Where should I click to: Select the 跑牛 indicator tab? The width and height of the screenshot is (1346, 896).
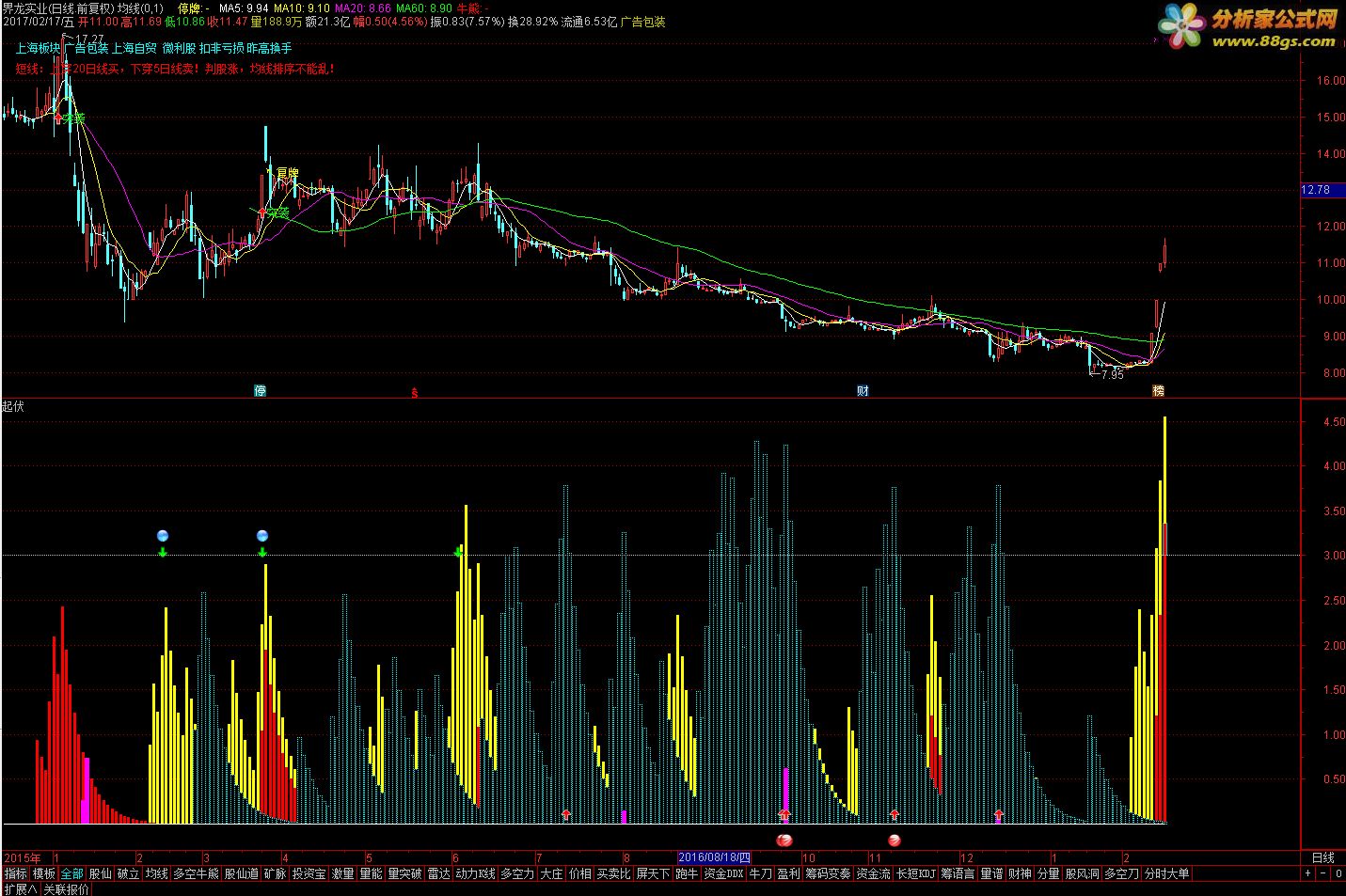click(688, 873)
